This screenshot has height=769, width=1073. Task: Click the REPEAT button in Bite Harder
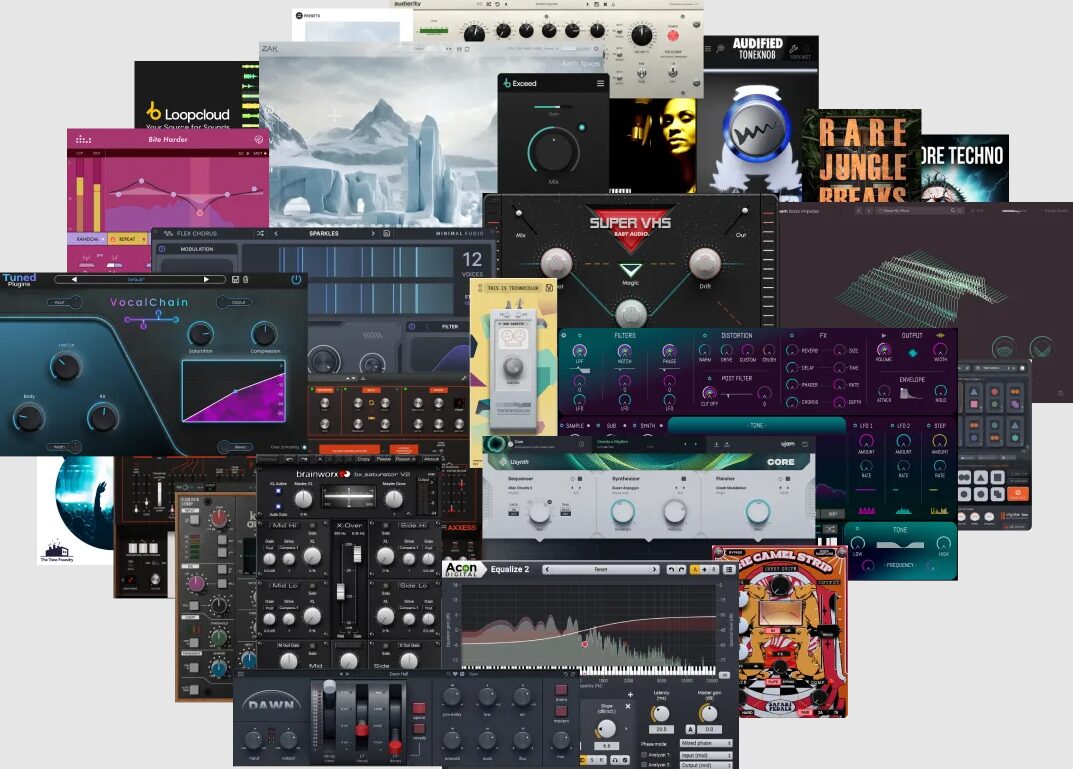127,240
